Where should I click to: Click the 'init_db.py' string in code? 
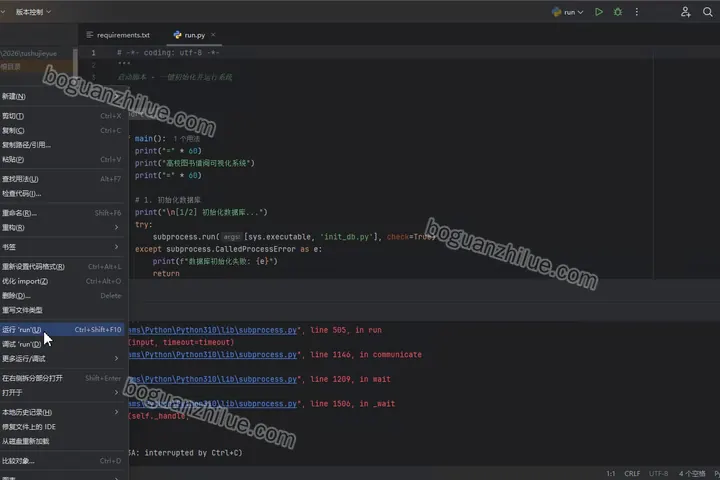[x=347, y=237]
